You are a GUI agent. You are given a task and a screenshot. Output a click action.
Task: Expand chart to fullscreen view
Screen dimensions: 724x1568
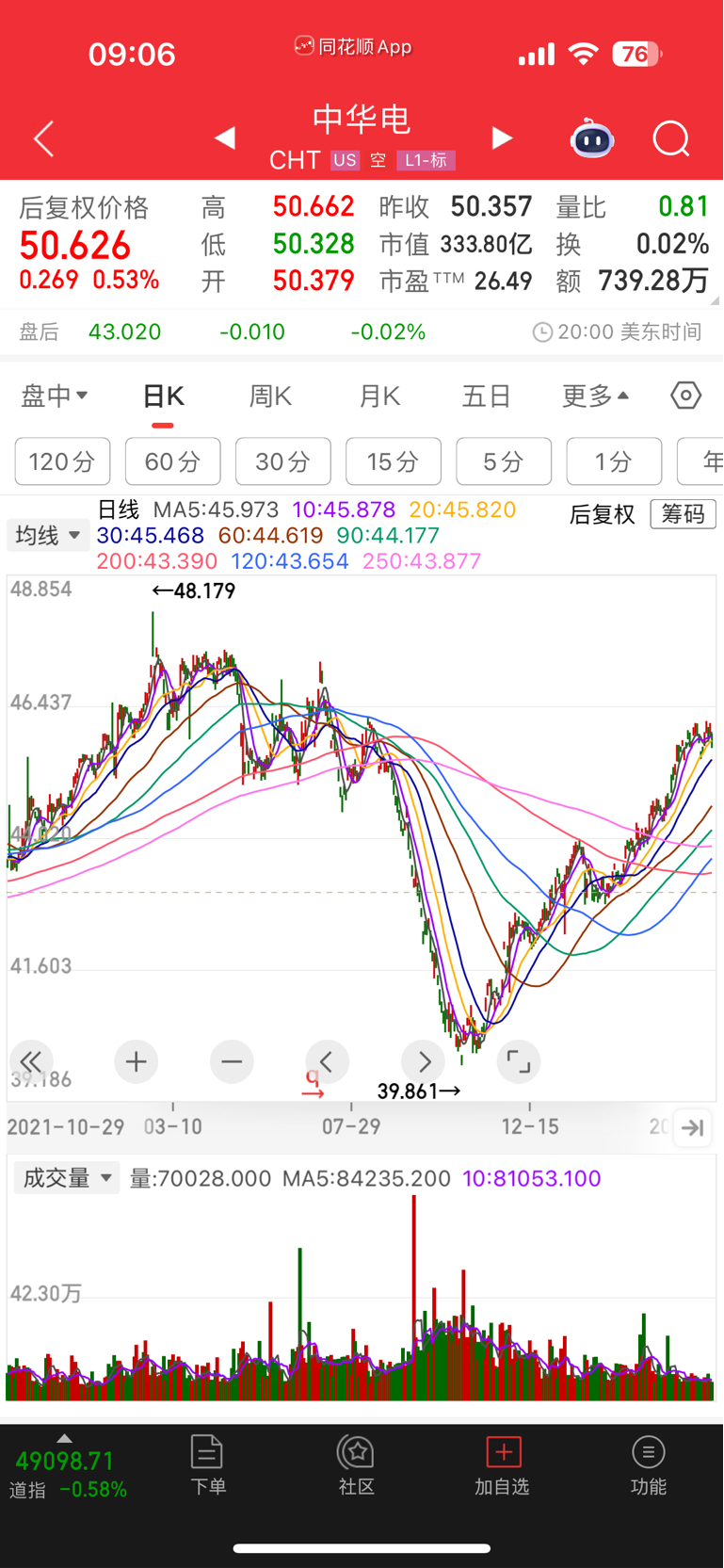pyautogui.click(x=518, y=1061)
